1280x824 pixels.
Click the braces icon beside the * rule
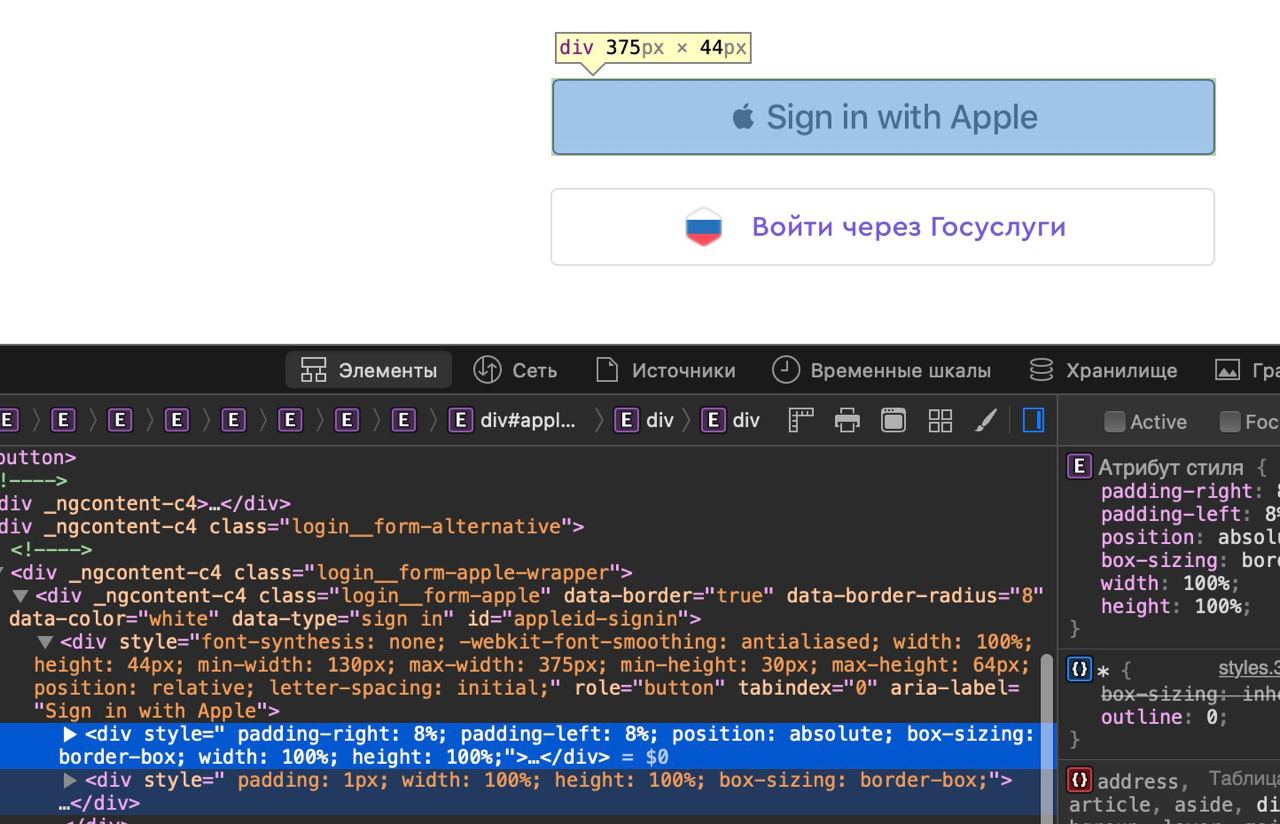click(x=1079, y=670)
